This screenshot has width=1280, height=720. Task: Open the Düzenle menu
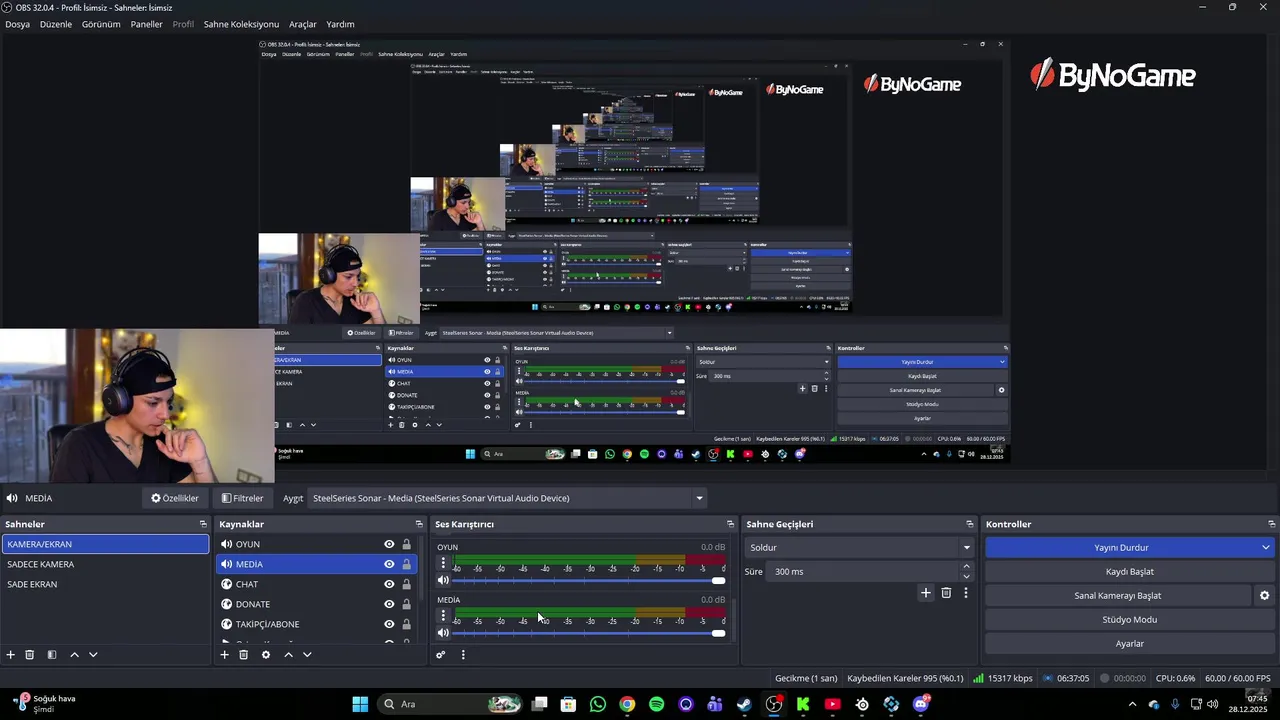(x=56, y=24)
